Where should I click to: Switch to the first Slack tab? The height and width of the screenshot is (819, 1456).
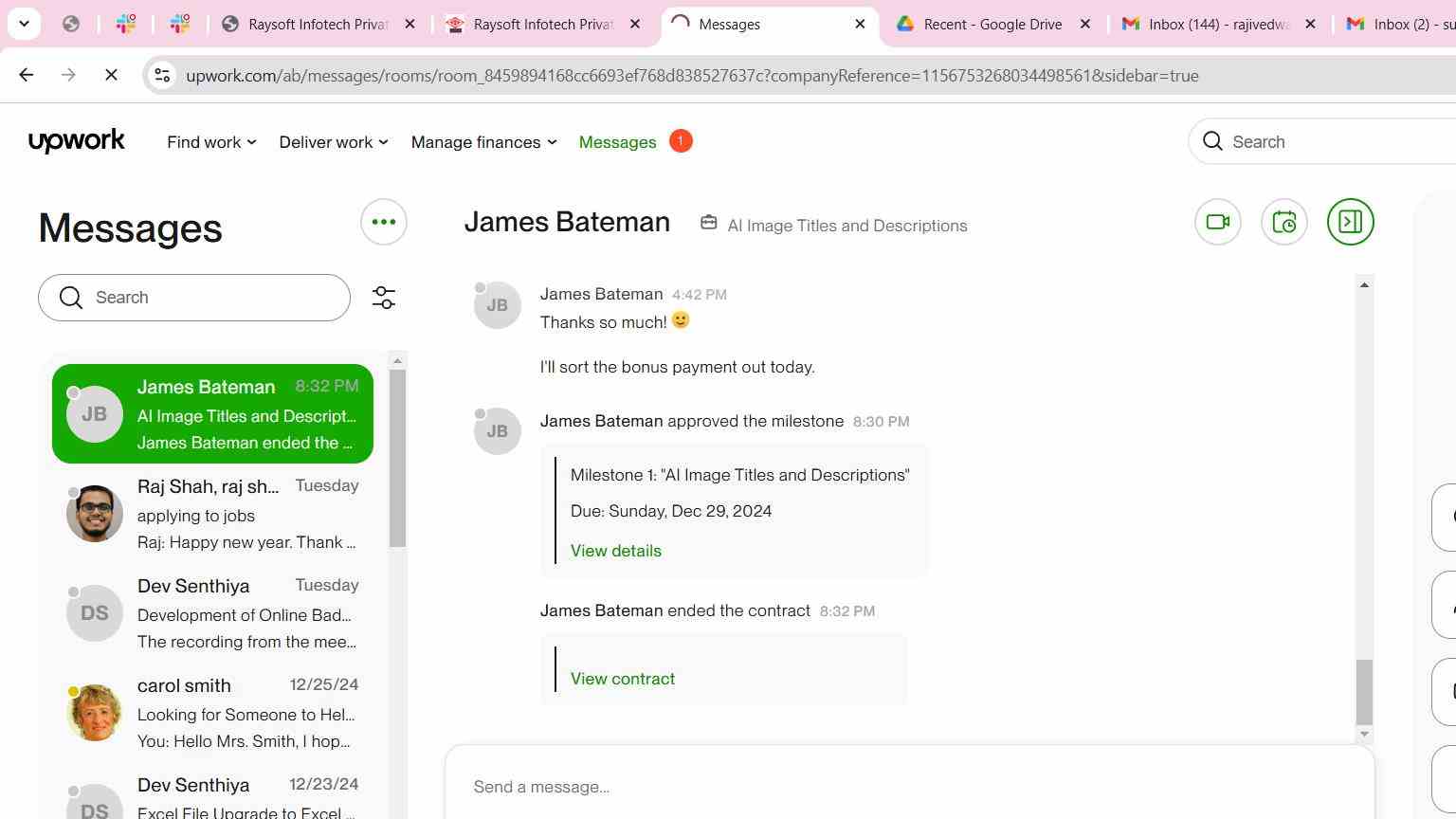point(126,24)
